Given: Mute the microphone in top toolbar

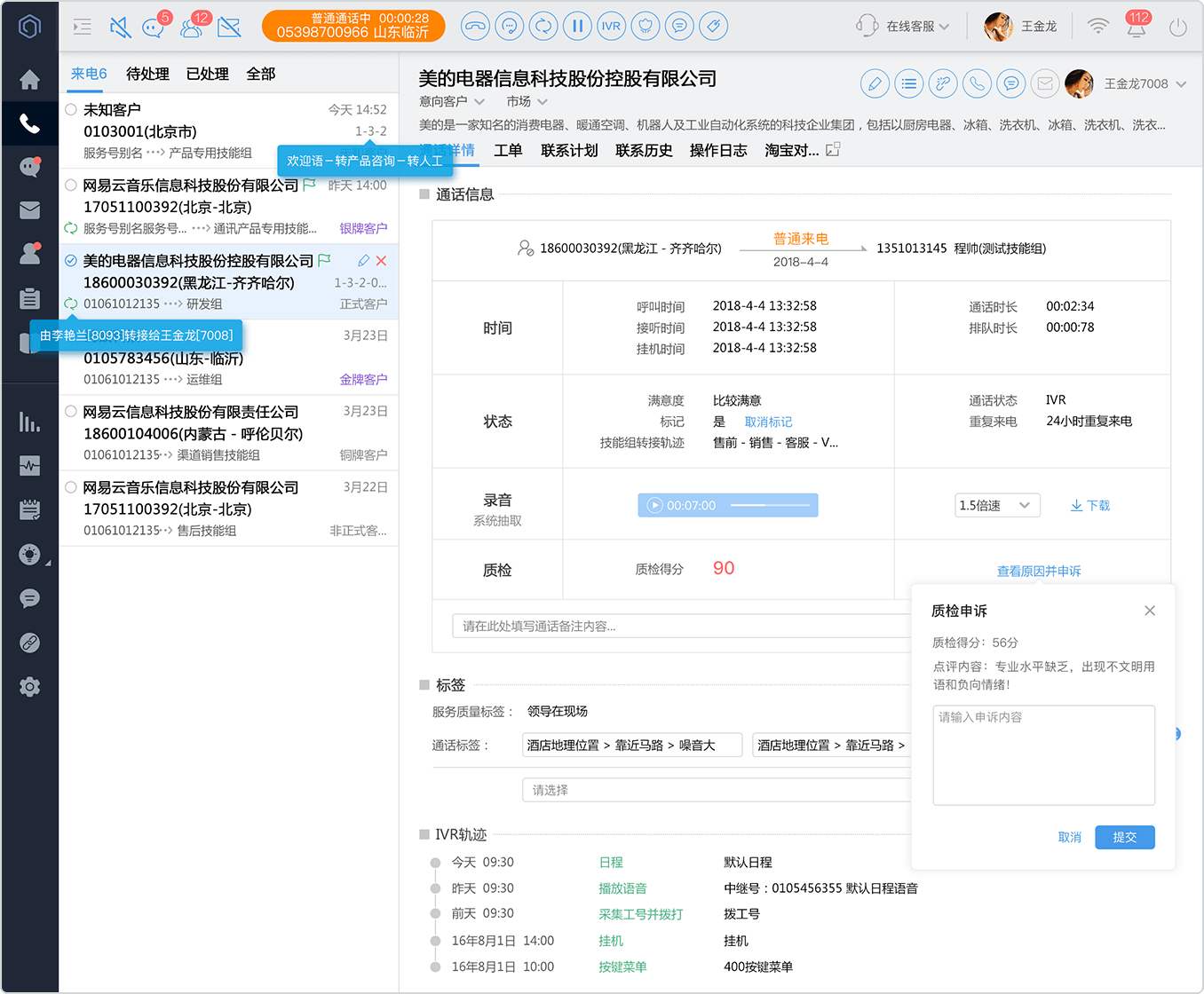Looking at the screenshot, I should tap(120, 27).
